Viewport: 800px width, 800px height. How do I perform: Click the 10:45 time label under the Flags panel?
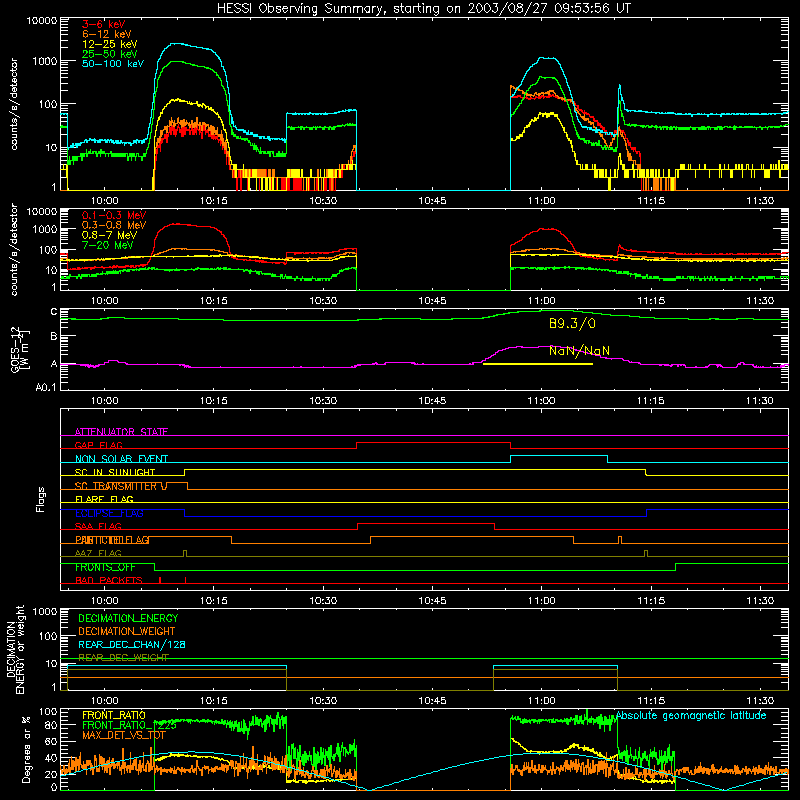coord(432,601)
